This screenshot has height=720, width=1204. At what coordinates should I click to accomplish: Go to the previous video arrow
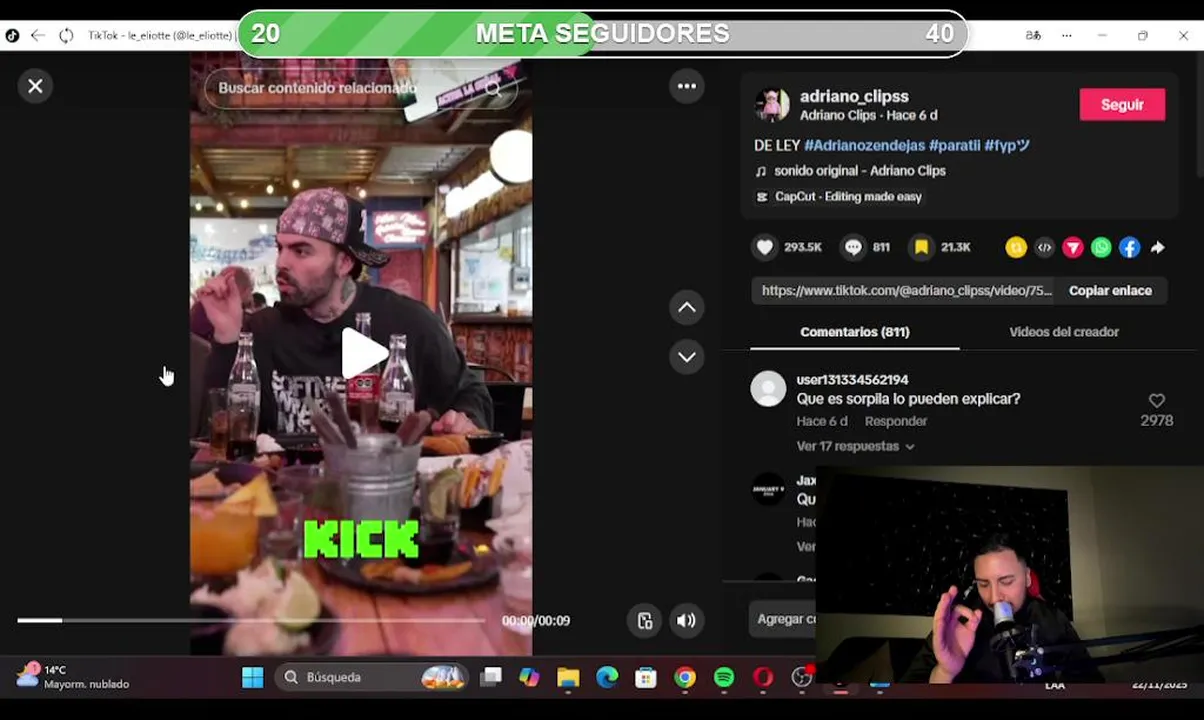pos(687,307)
